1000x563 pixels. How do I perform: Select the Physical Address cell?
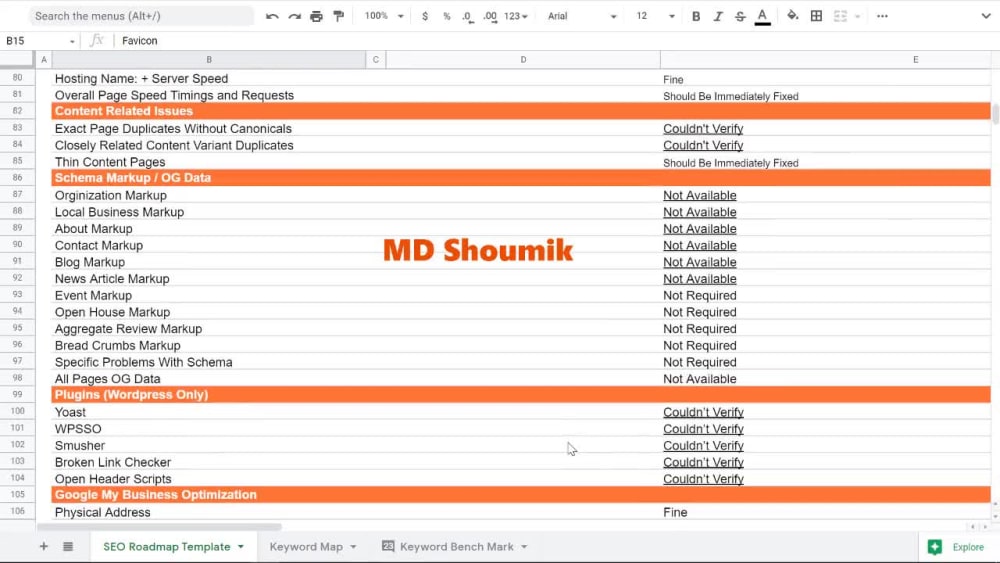(209, 512)
